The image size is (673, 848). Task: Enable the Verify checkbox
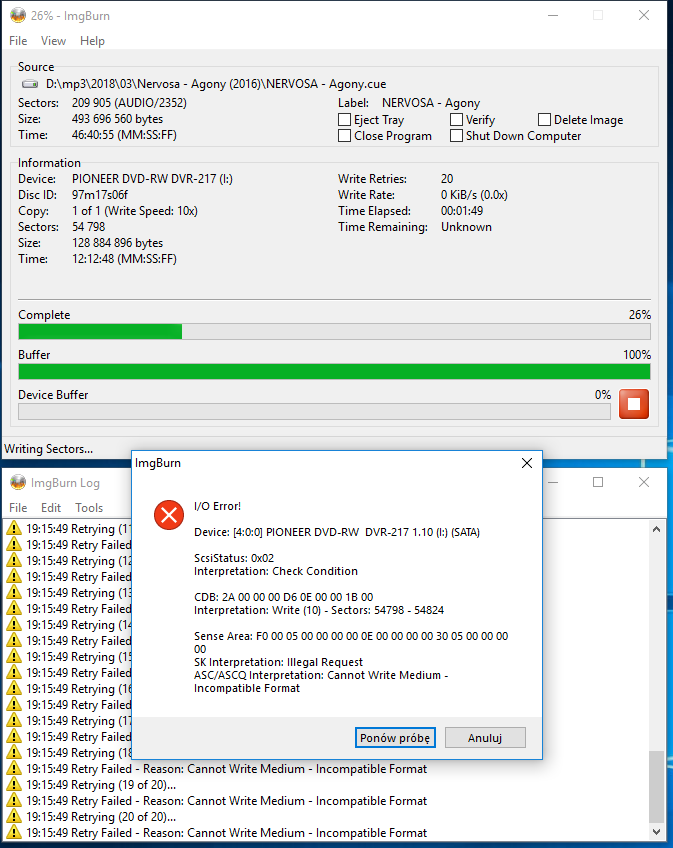coord(457,120)
